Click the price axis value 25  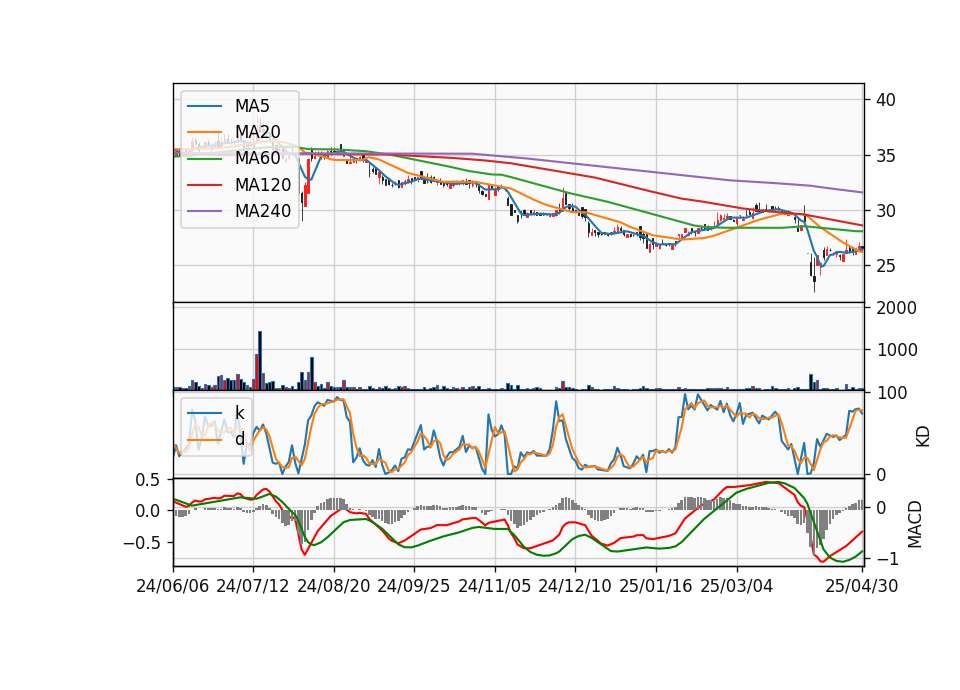coord(885,266)
